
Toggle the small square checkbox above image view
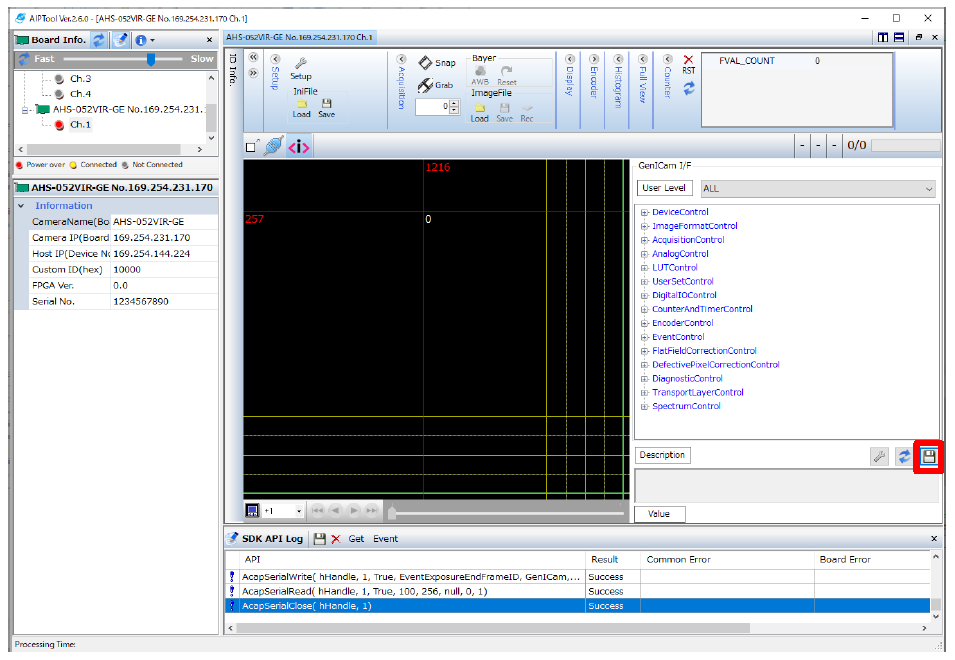[x=250, y=148]
